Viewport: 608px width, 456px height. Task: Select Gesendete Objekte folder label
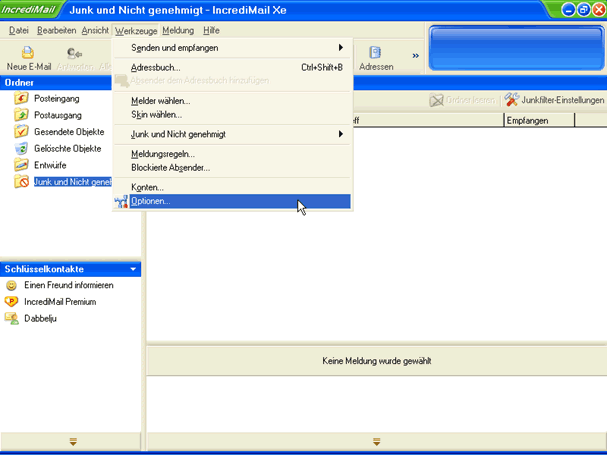pos(69,132)
